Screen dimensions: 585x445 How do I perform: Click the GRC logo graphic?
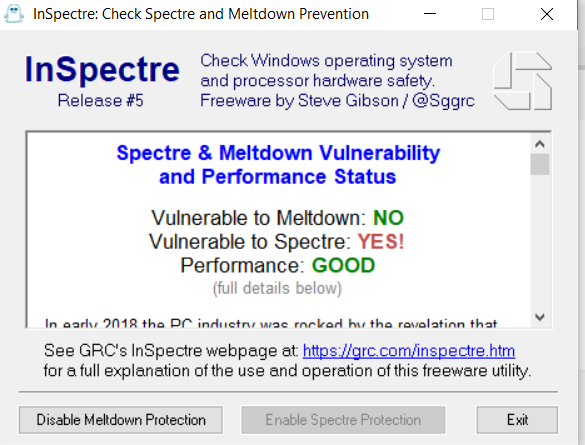tap(522, 81)
